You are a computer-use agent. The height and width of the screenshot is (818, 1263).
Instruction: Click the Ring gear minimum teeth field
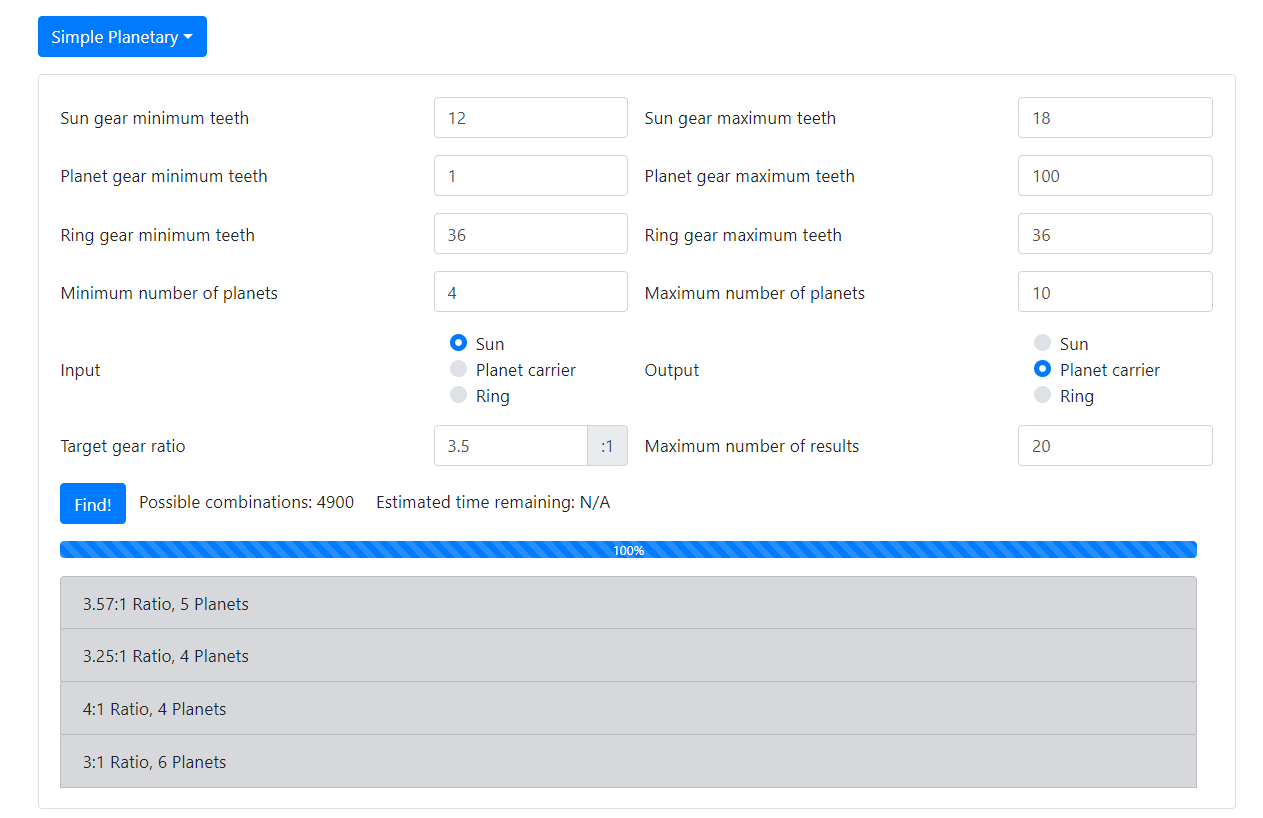tap(530, 235)
